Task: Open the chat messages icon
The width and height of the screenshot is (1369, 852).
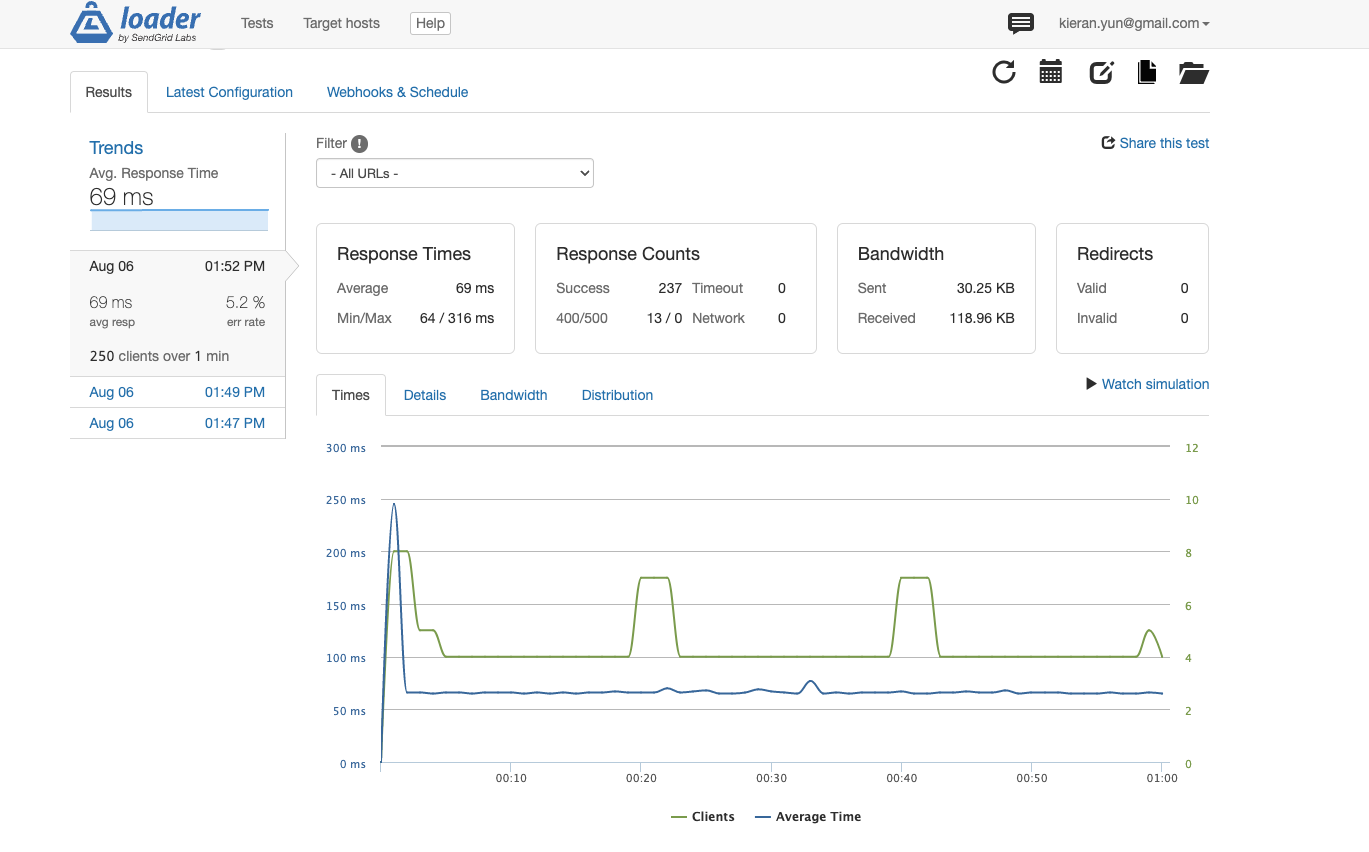Action: pos(1020,24)
